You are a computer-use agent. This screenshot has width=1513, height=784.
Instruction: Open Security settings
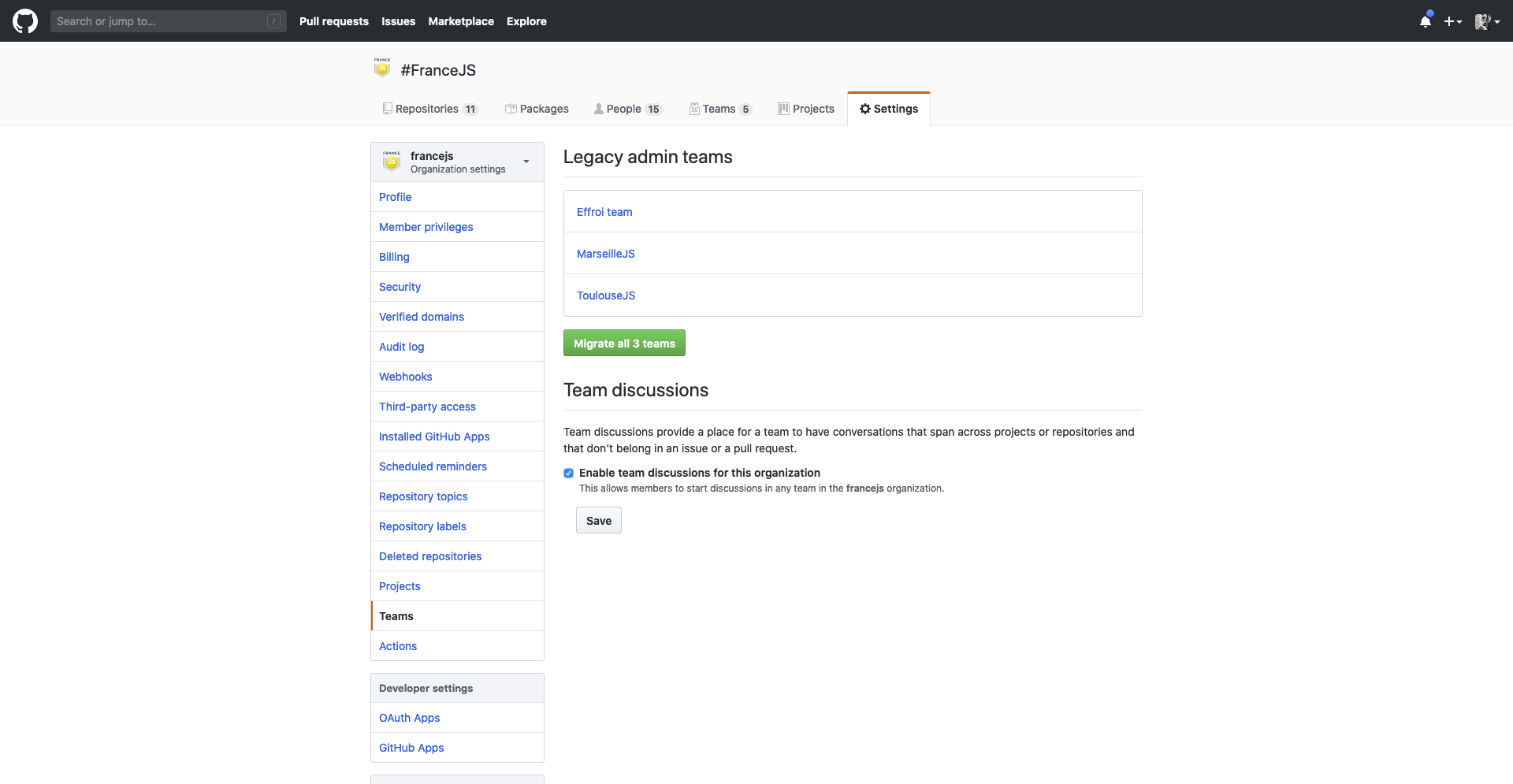[457, 287]
